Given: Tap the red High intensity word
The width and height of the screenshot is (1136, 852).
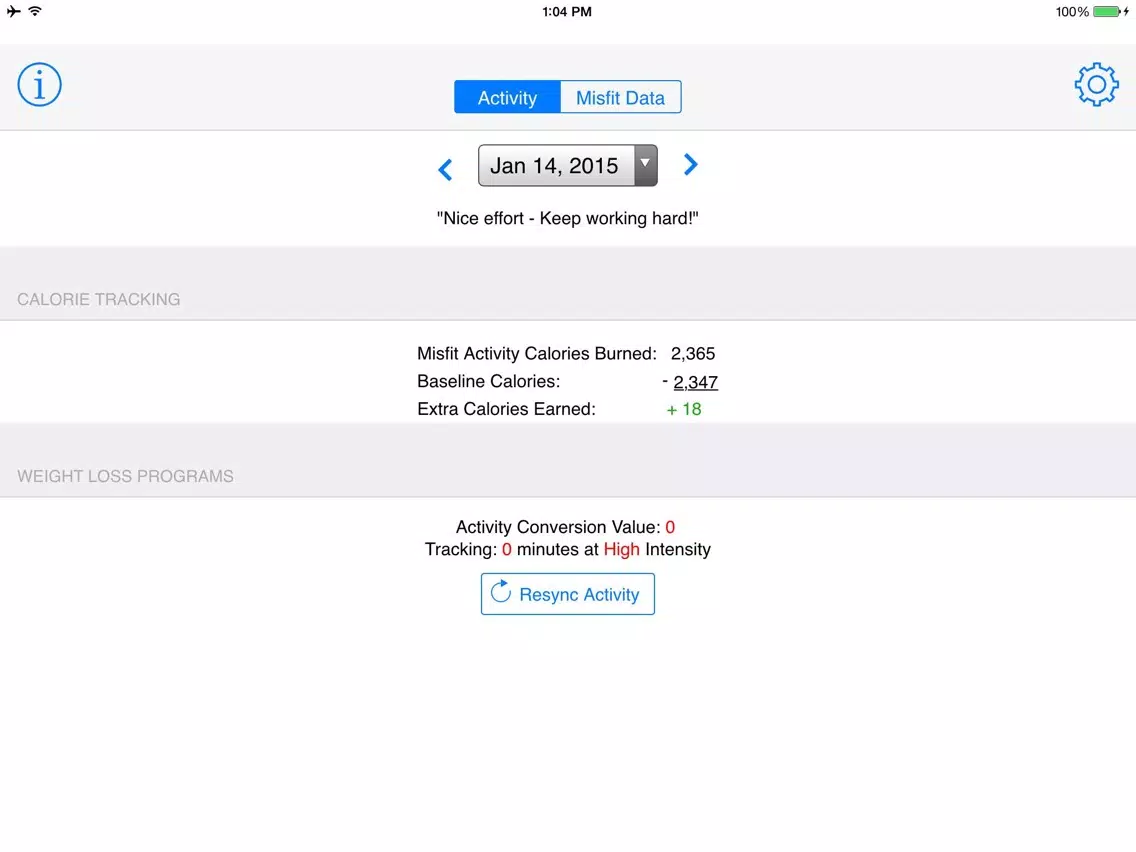Looking at the screenshot, I should 622,549.
